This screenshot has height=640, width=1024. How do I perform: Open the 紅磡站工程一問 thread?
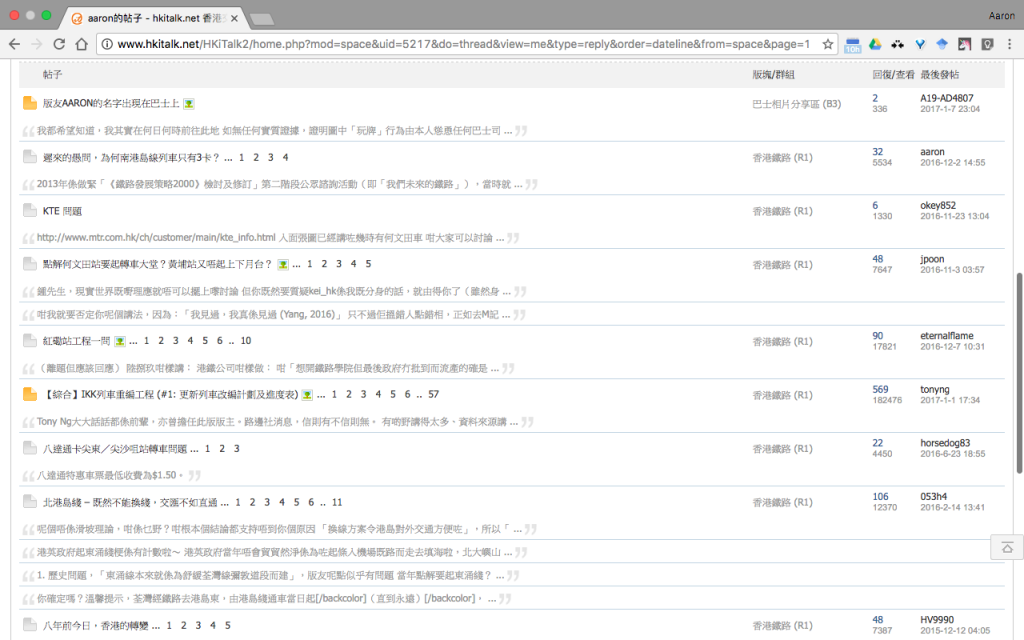[x=76, y=341]
